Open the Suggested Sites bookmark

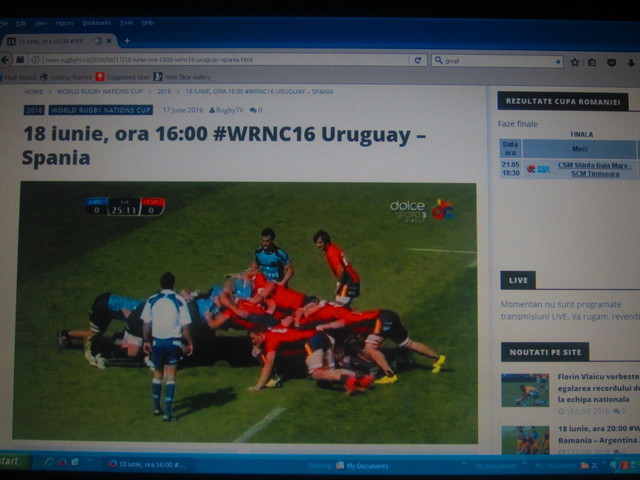click(x=123, y=77)
